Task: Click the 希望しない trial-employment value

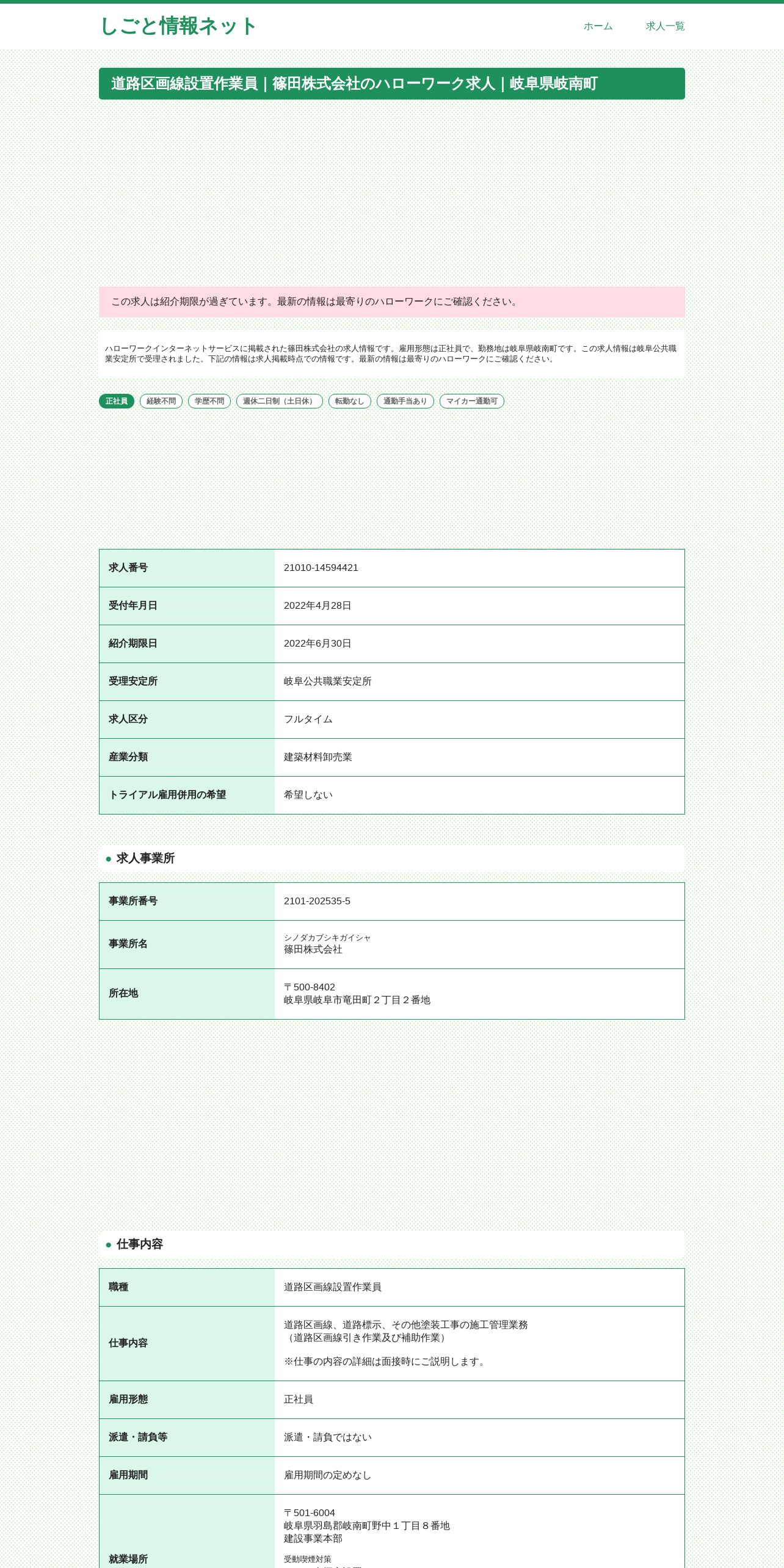Action: [x=308, y=795]
